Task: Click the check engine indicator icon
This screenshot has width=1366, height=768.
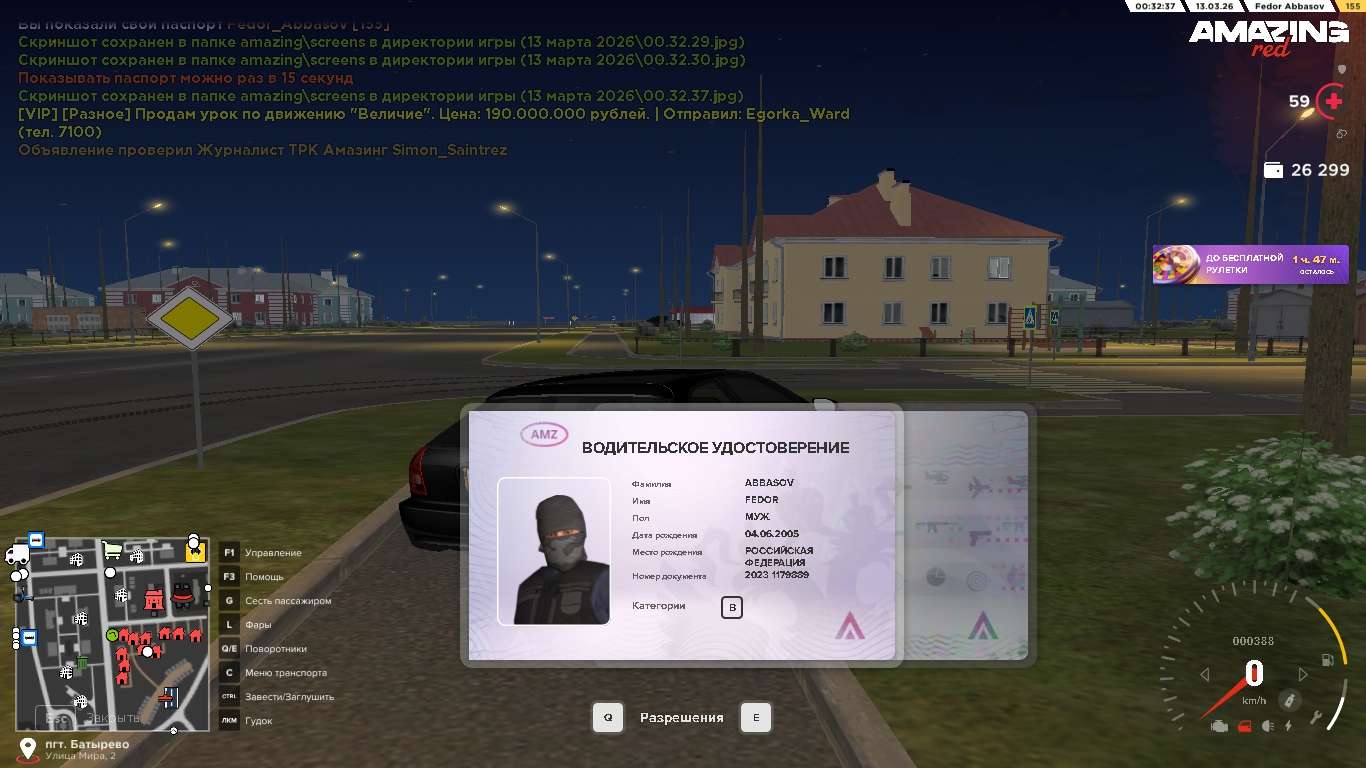Action: point(1219,726)
